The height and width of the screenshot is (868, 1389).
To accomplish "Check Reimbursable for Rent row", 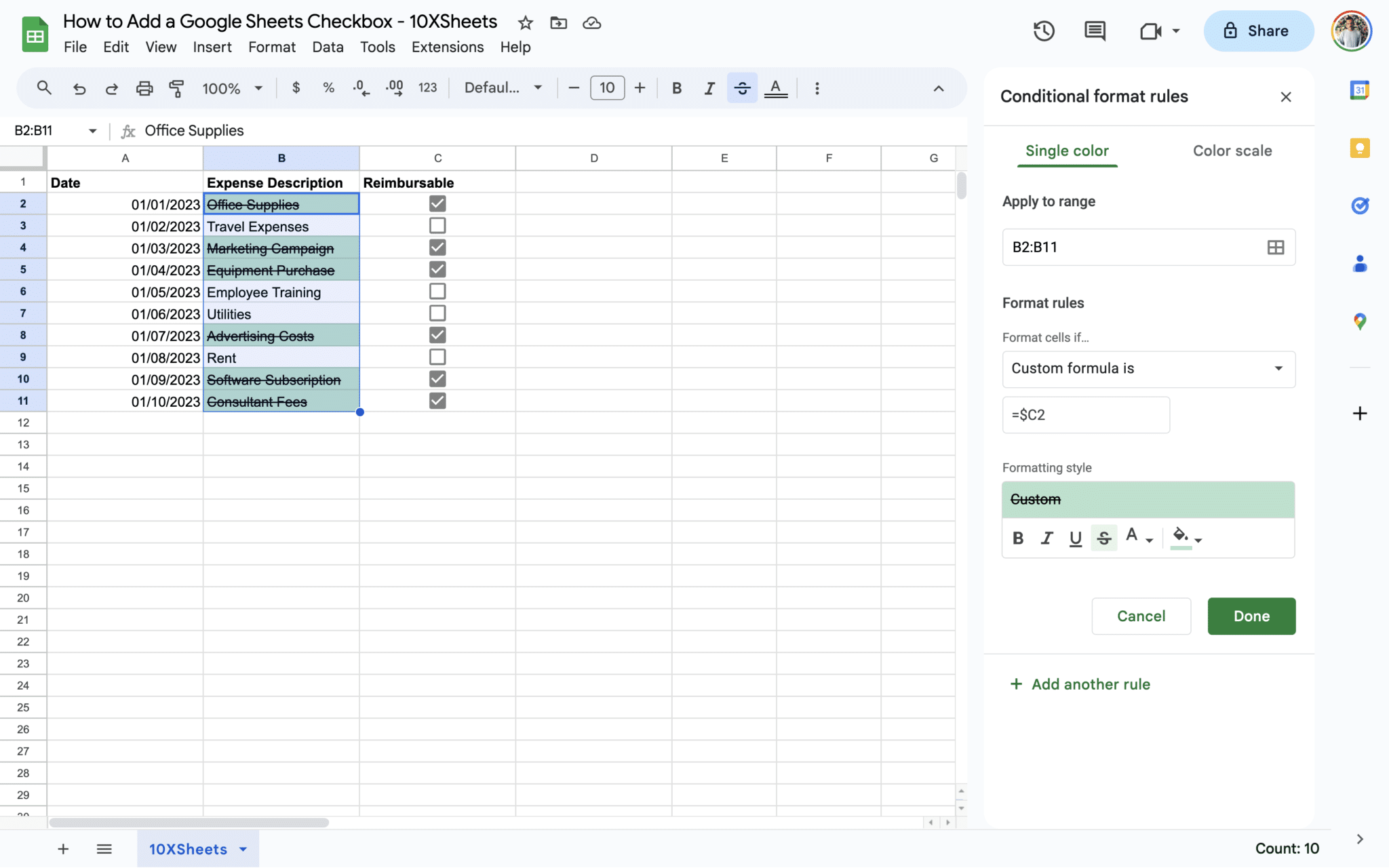I will coord(437,357).
